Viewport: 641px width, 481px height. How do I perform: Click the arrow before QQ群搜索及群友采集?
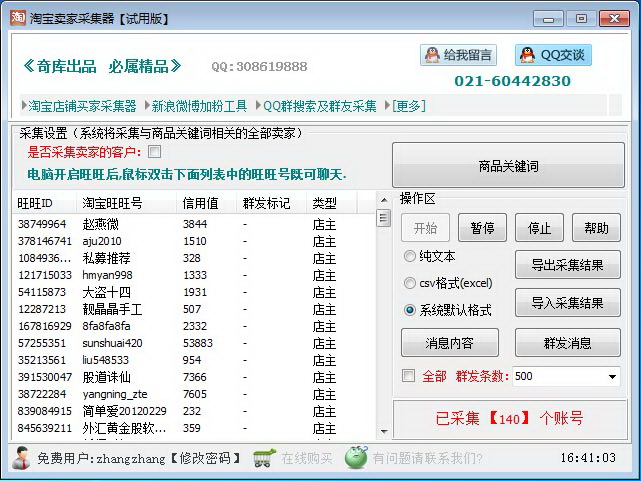tap(258, 106)
